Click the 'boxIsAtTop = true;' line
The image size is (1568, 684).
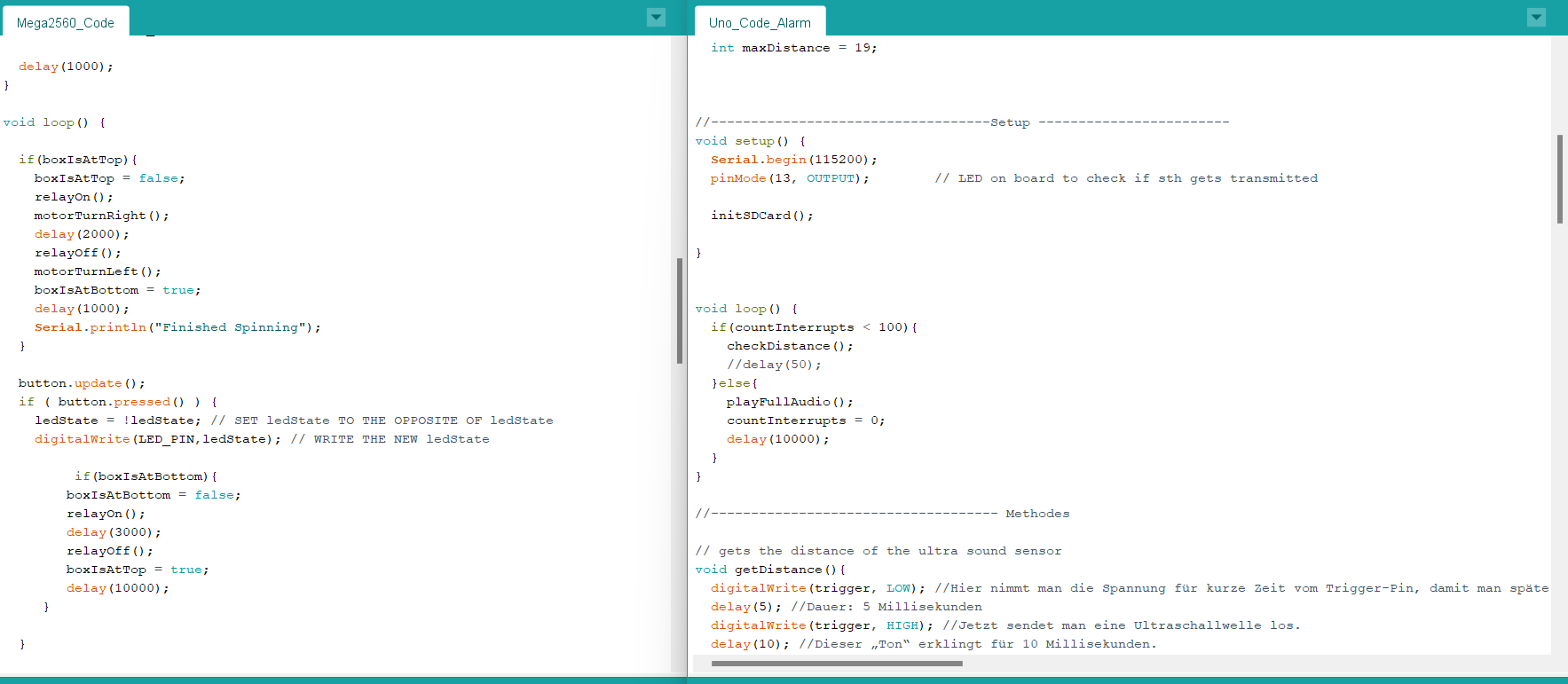click(x=138, y=570)
